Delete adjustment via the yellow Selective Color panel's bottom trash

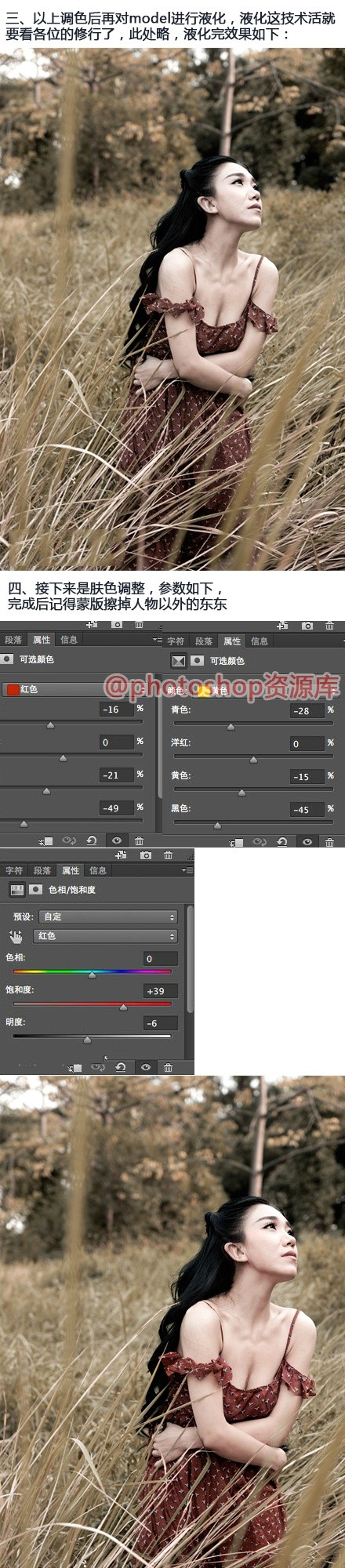(x=329, y=842)
